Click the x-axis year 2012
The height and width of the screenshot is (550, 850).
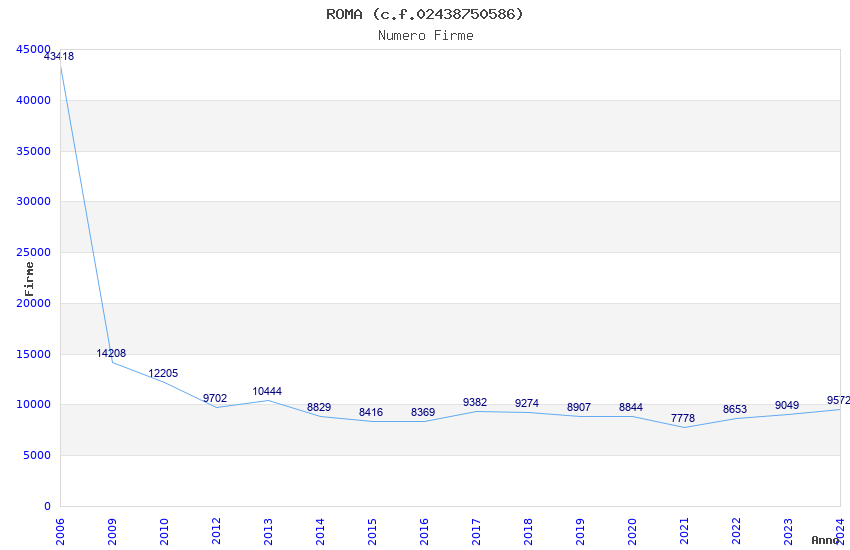coord(216,532)
